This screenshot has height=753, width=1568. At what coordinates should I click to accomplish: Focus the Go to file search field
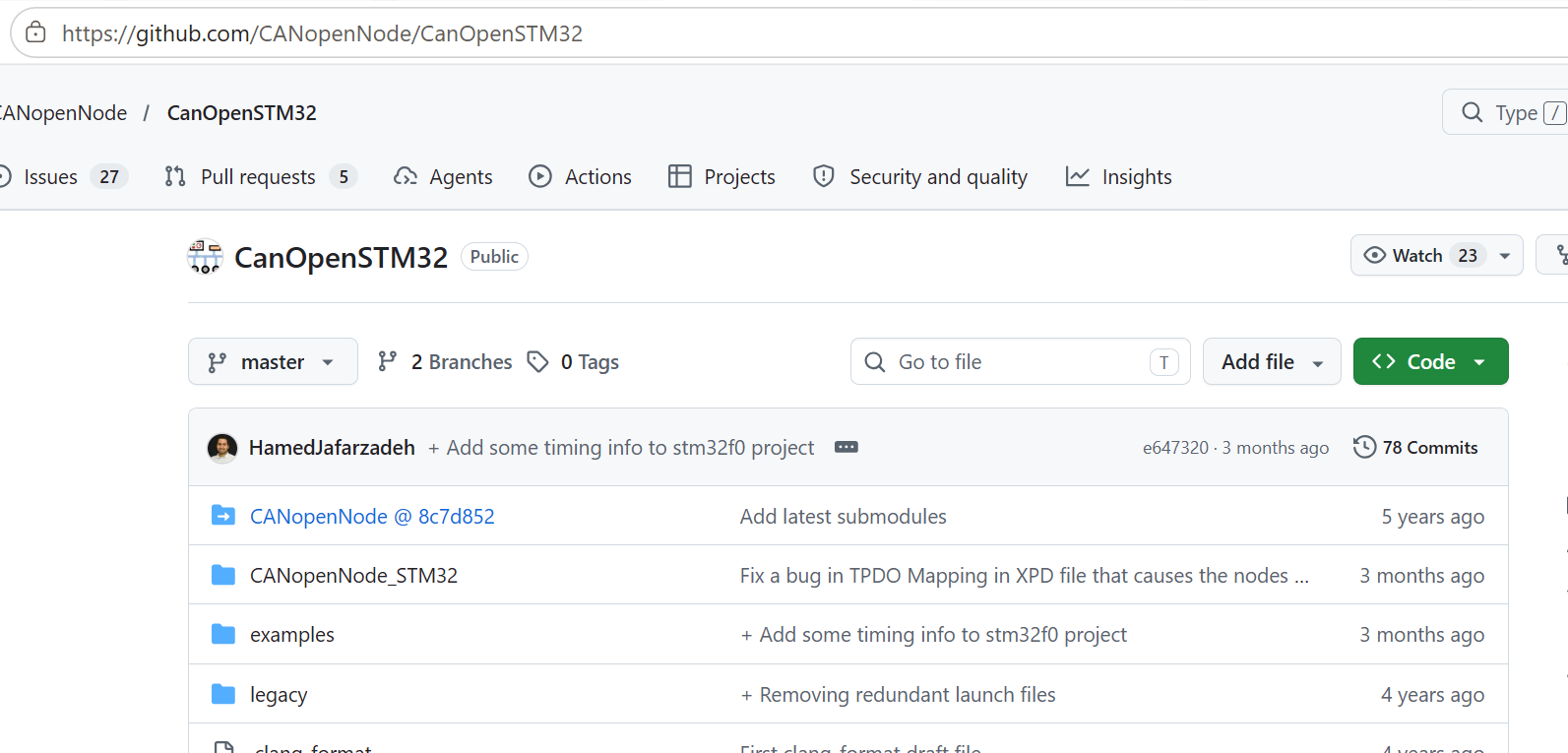(1020, 362)
